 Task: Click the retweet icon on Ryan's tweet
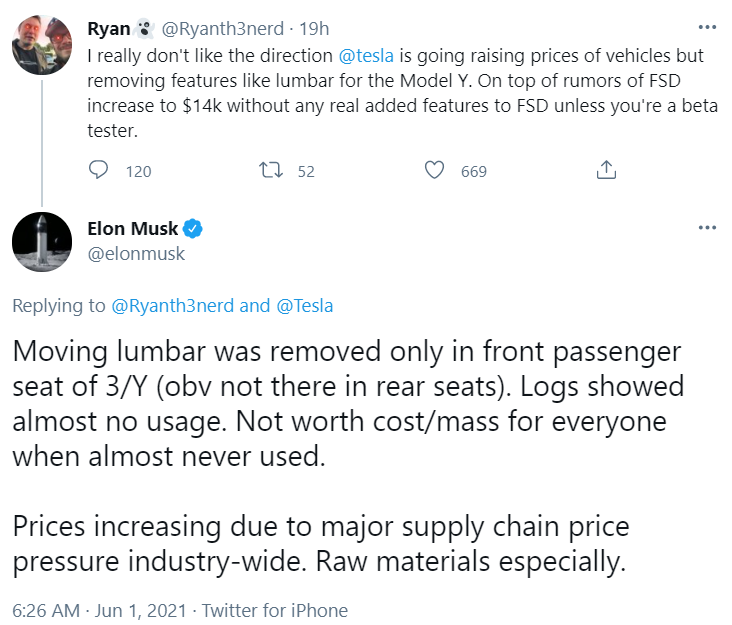pos(271,170)
